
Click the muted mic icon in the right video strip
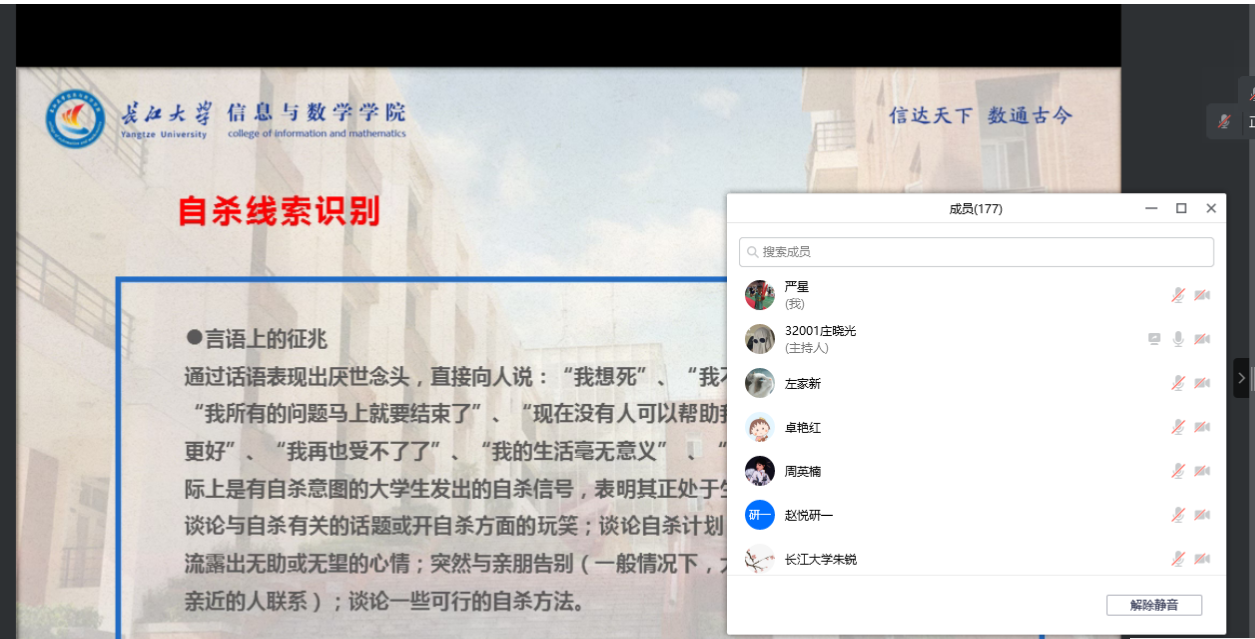coord(1224,122)
